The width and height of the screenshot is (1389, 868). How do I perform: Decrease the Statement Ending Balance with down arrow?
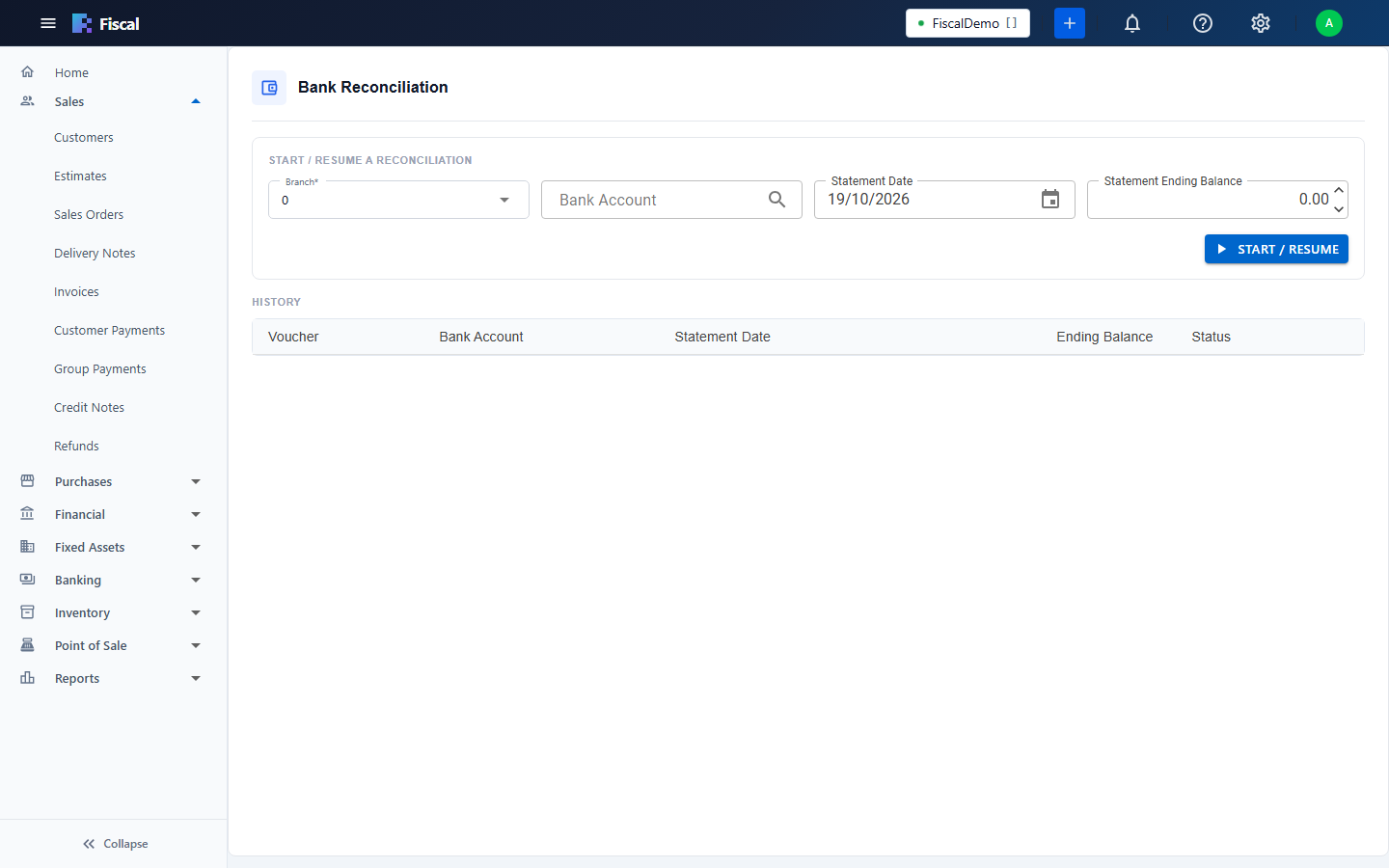click(1339, 209)
